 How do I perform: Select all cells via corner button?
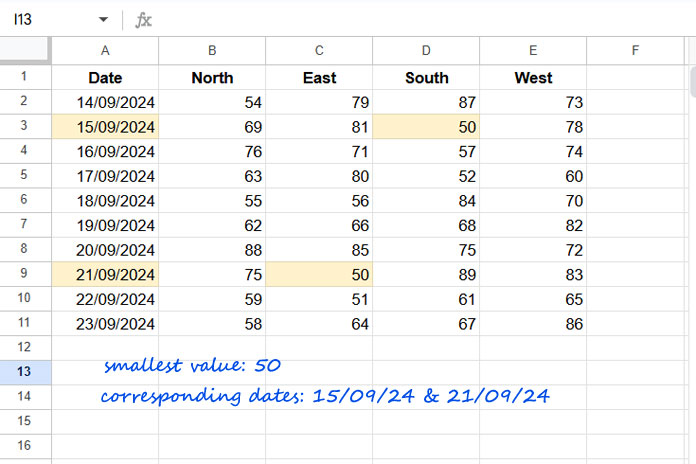25,50
